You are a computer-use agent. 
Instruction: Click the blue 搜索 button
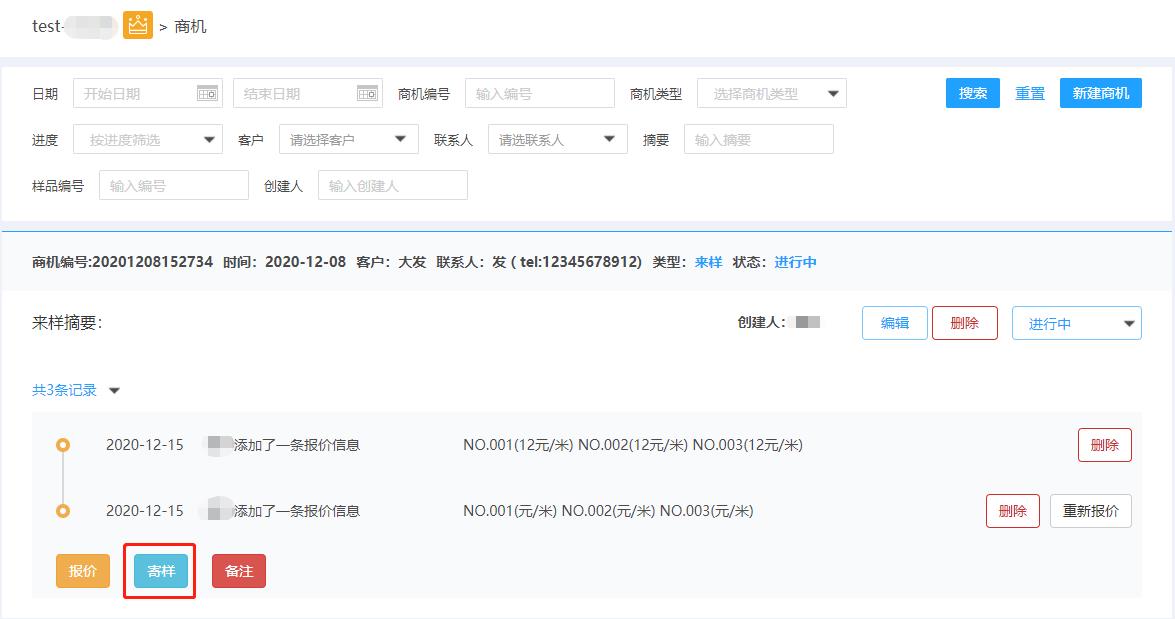[x=972, y=93]
